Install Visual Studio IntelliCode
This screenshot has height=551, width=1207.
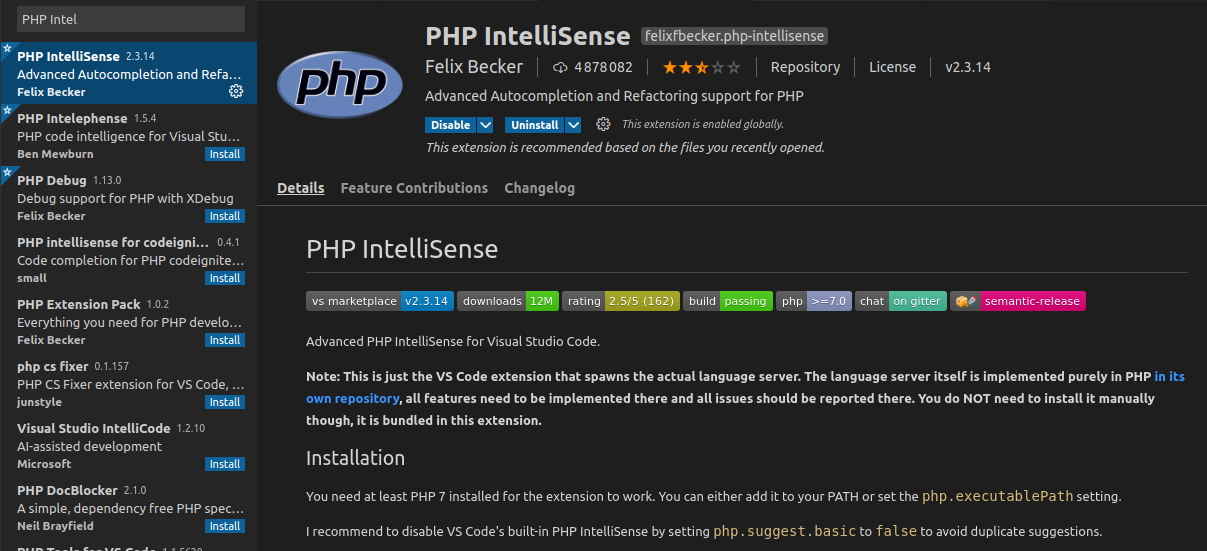pos(225,464)
